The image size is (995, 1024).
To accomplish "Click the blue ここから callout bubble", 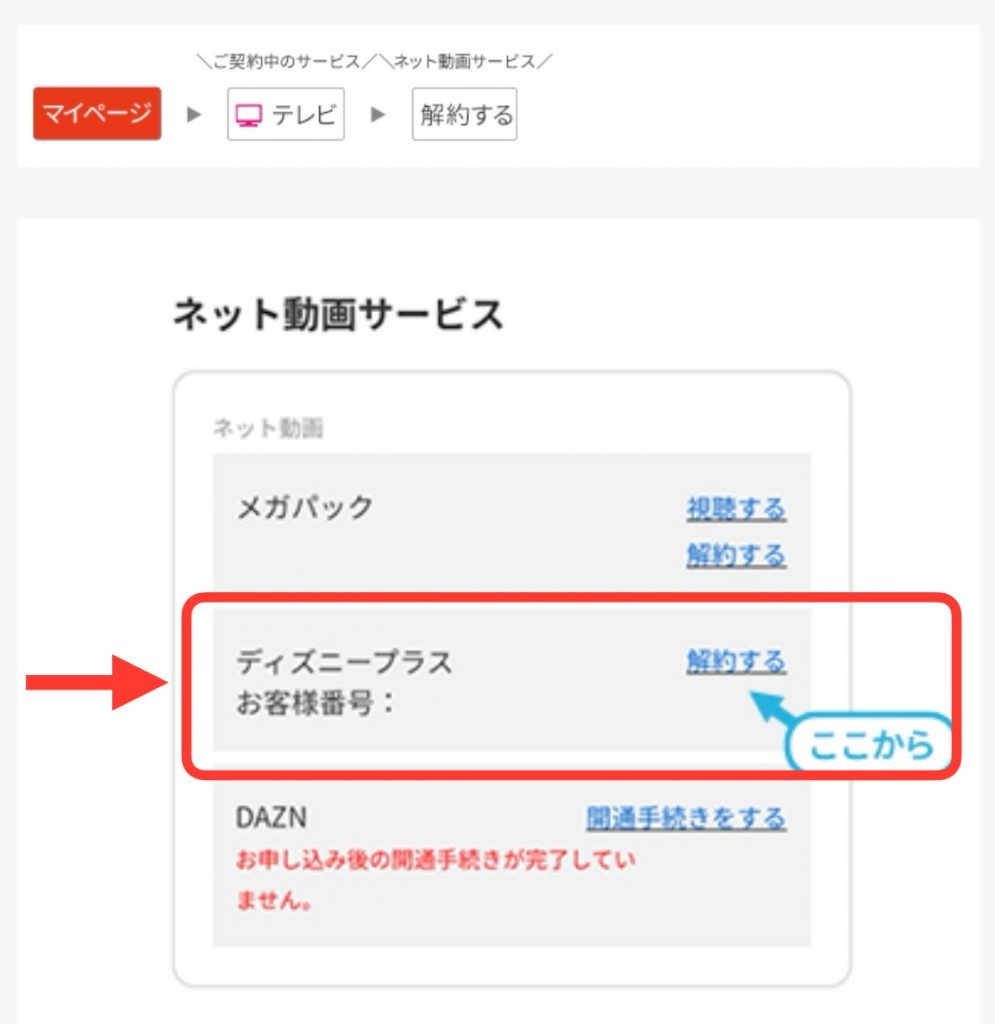I will coord(869,744).
